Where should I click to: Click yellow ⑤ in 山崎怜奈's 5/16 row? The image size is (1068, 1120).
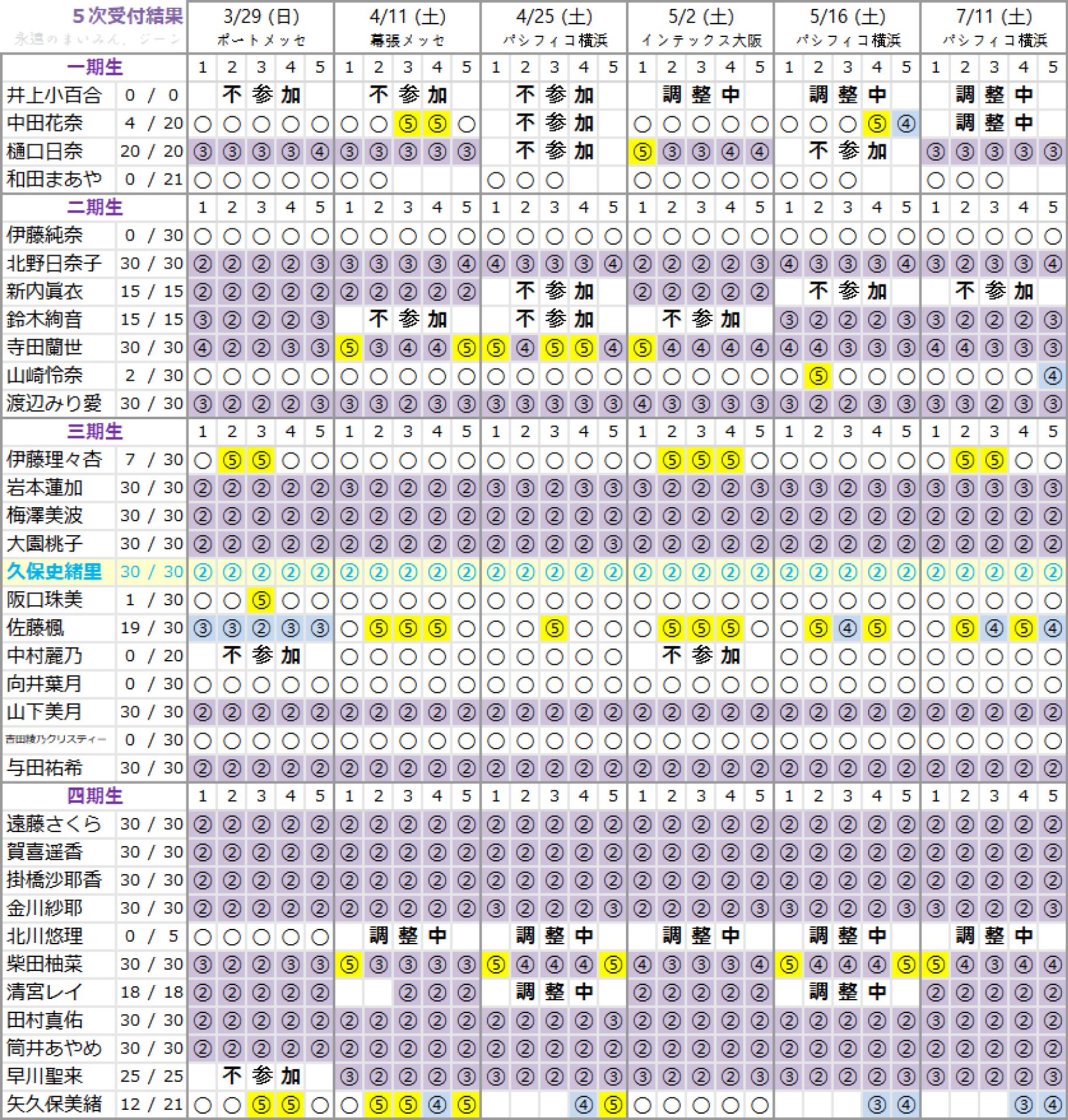[x=818, y=376]
